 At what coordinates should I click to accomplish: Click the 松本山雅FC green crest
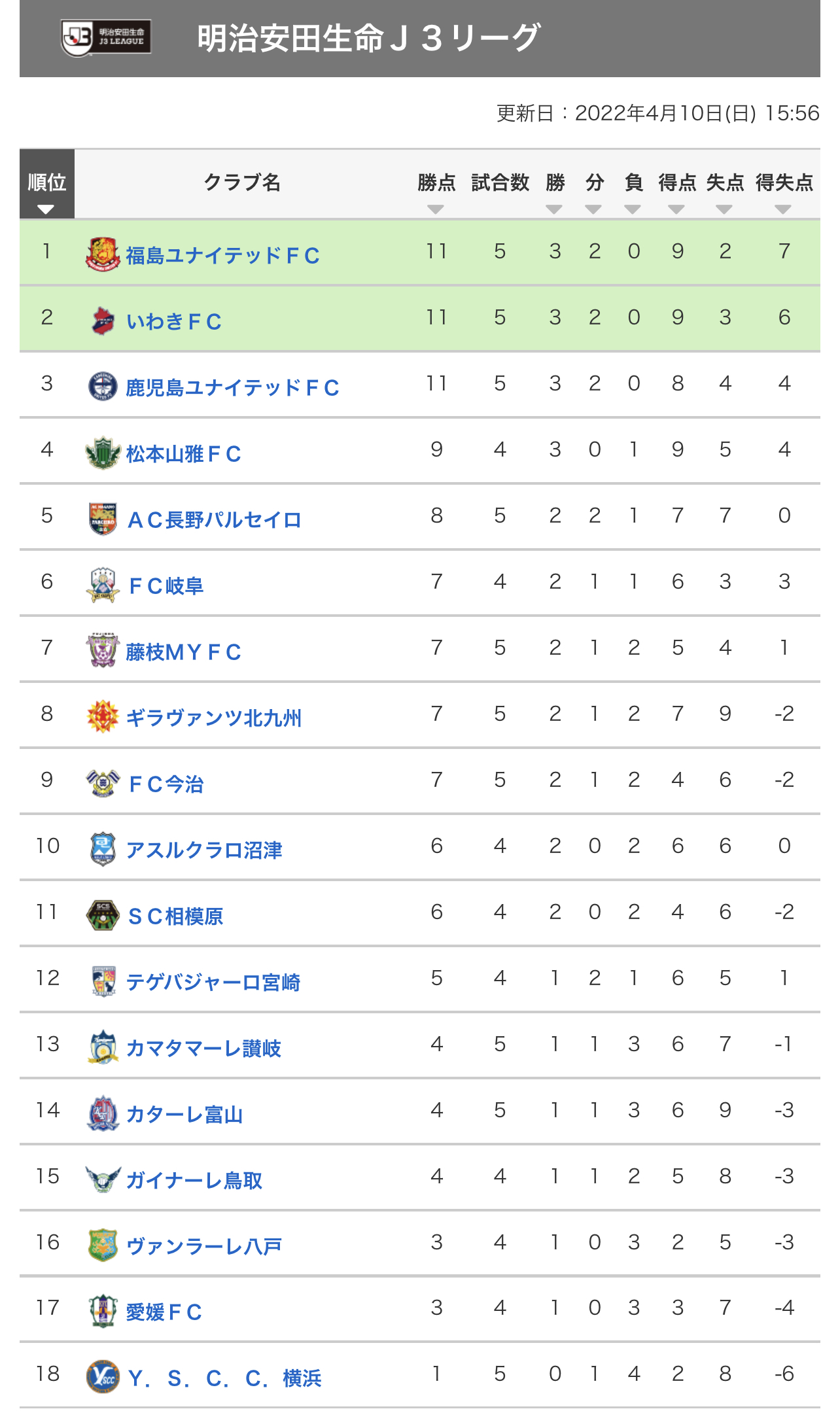point(103,453)
